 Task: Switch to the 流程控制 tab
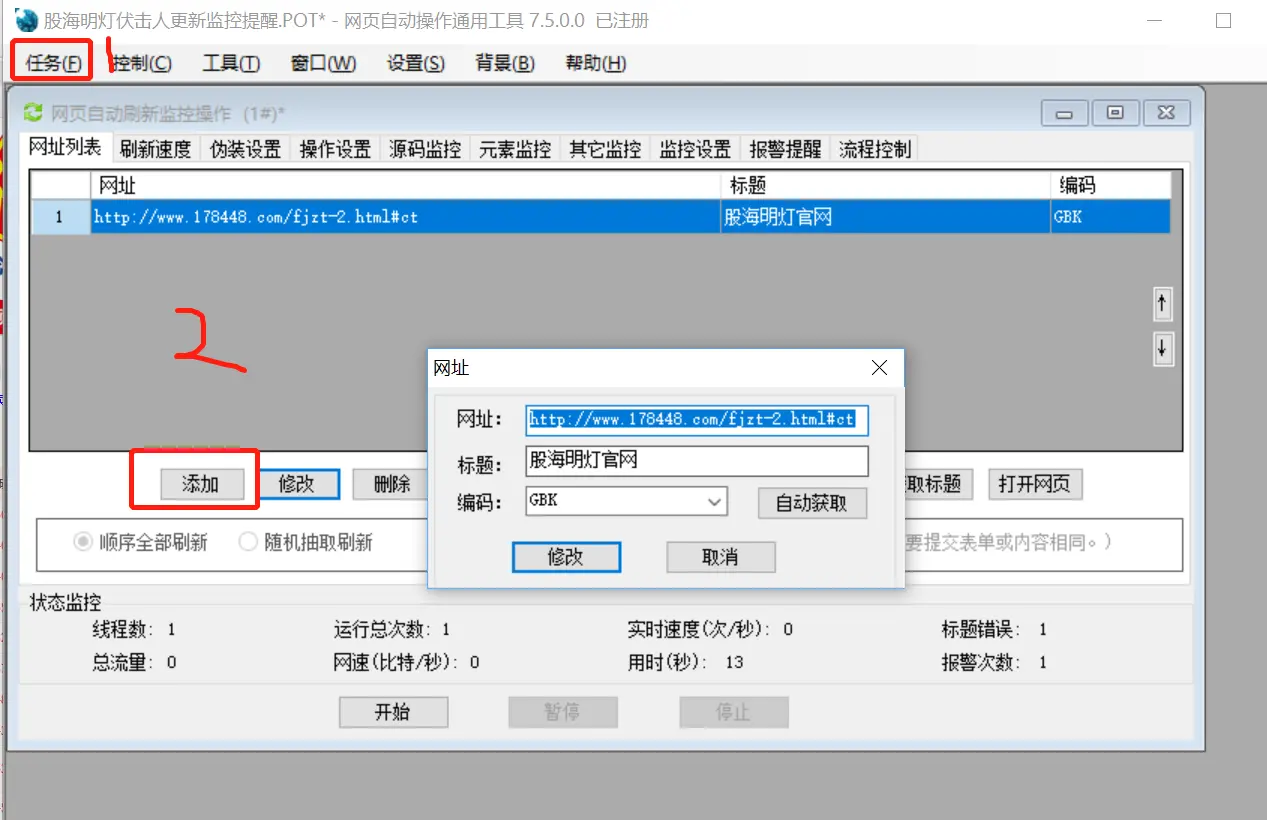pyautogui.click(x=875, y=150)
